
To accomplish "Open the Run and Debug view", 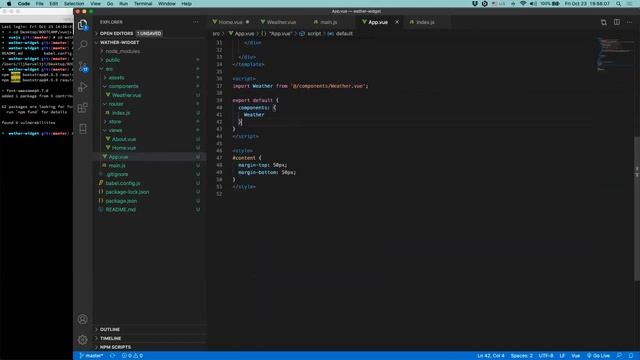I will point(83,87).
